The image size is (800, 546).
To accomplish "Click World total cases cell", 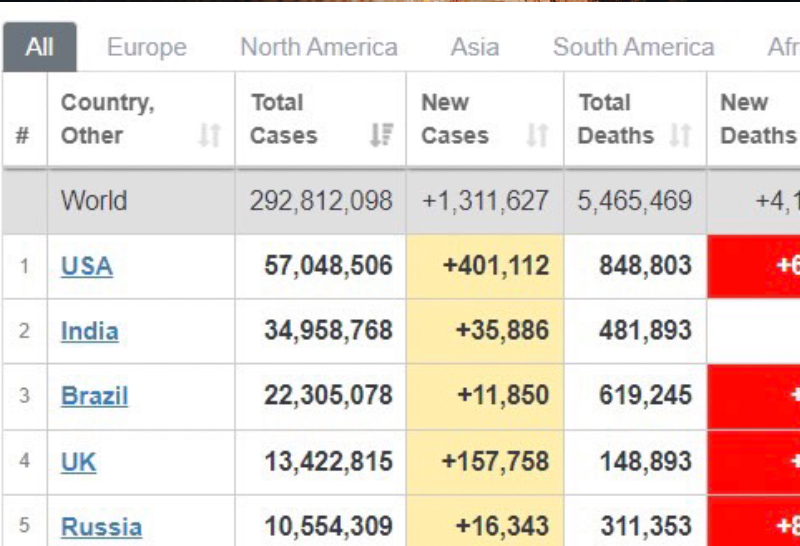I will [x=321, y=201].
